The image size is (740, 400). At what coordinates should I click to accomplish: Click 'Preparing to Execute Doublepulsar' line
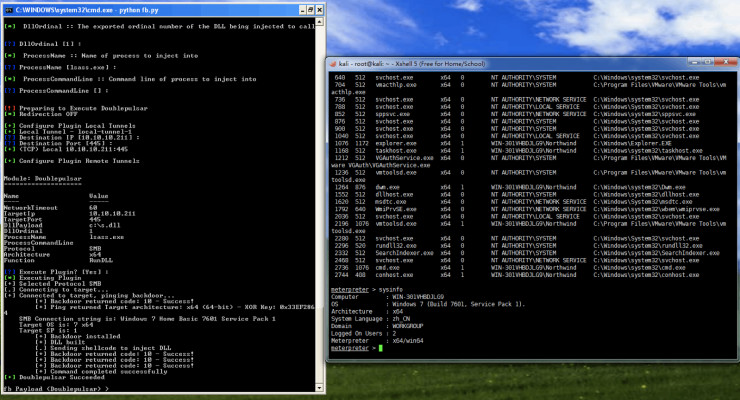click(76, 108)
